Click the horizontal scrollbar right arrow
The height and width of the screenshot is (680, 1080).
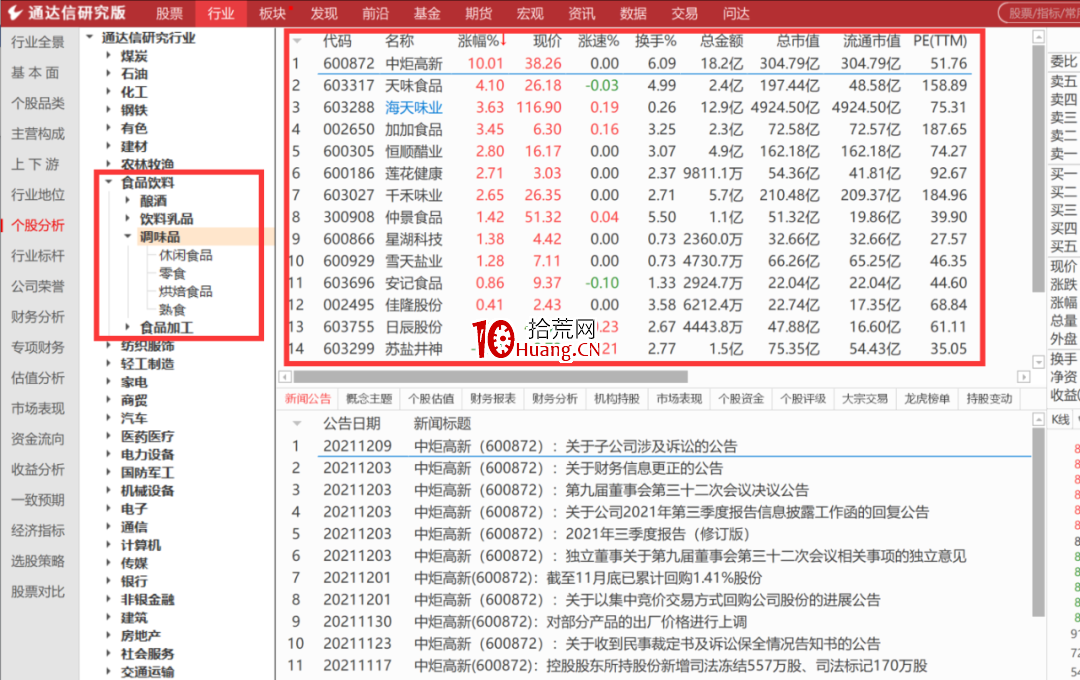[1024, 377]
